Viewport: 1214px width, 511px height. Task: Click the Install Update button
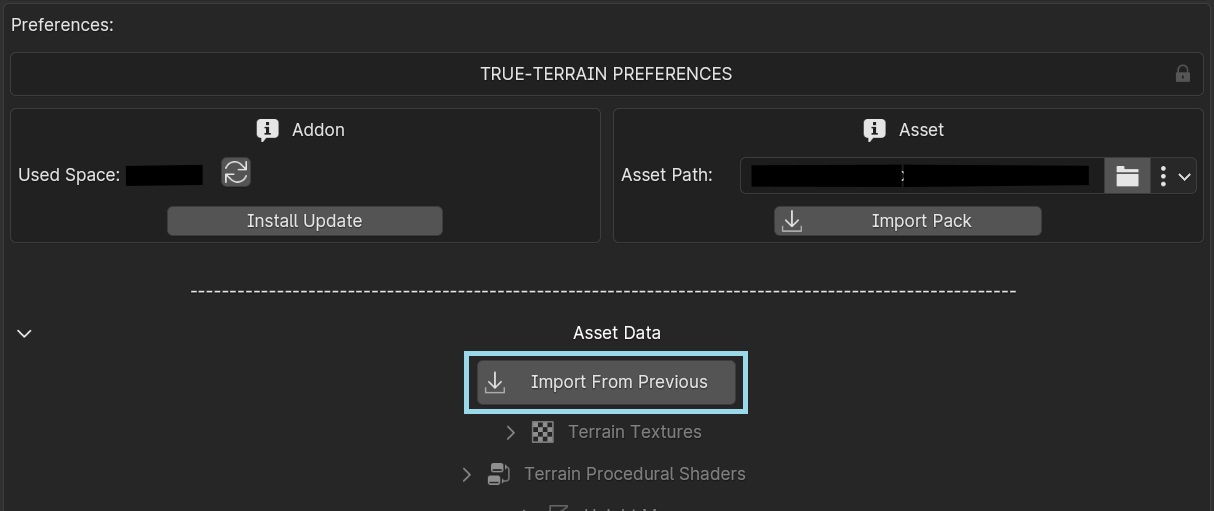pos(304,221)
